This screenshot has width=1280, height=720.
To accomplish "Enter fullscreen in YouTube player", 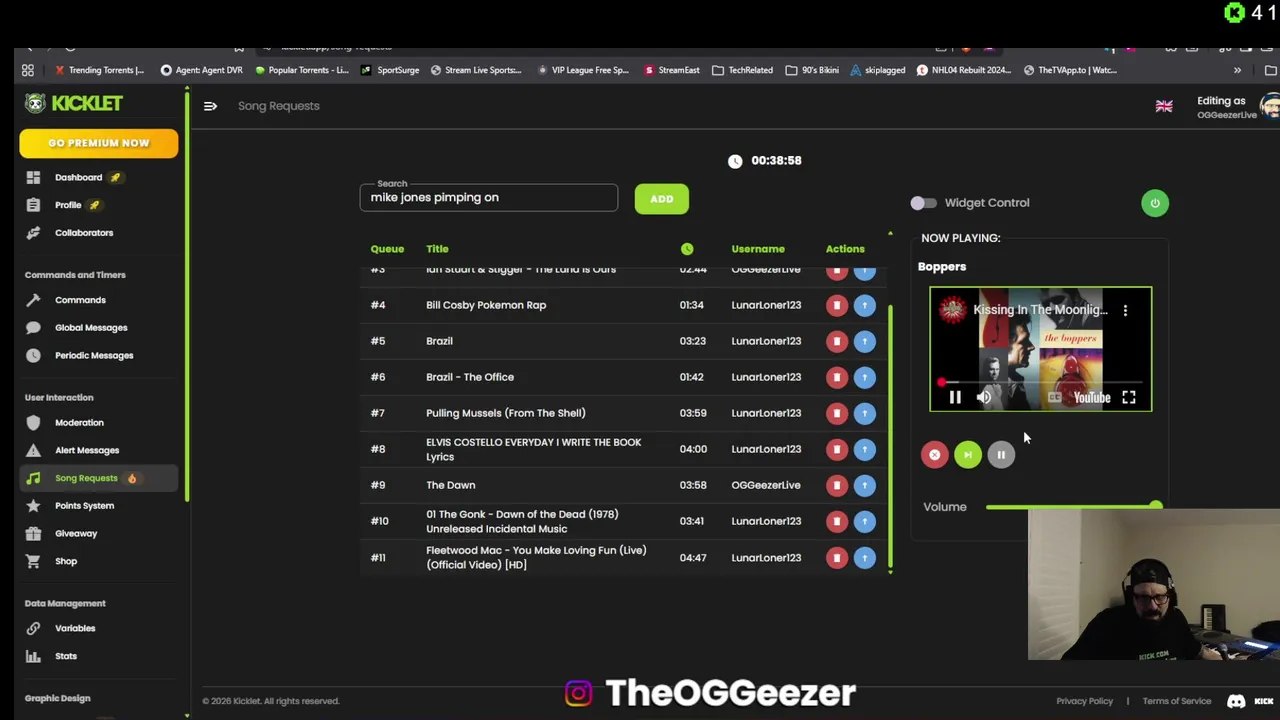I will click(x=1128, y=397).
